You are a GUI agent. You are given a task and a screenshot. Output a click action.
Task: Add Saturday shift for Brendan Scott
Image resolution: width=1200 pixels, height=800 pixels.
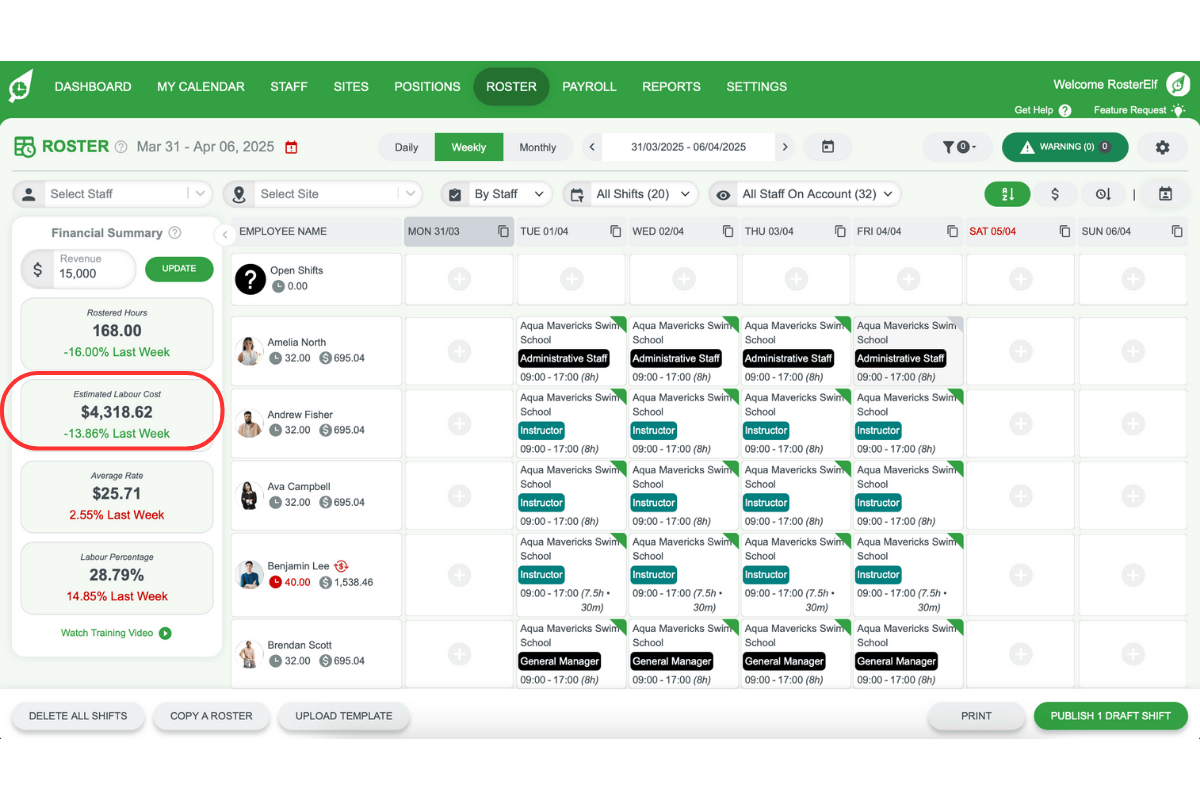click(x=1021, y=654)
